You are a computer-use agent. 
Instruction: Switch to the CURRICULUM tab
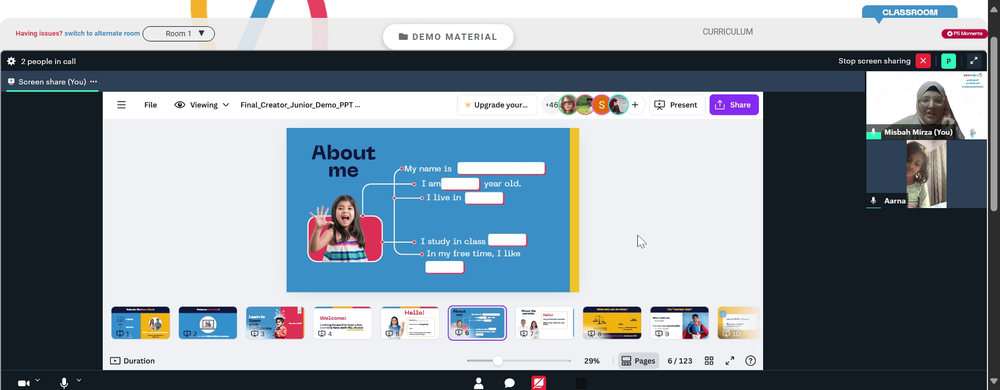728,32
